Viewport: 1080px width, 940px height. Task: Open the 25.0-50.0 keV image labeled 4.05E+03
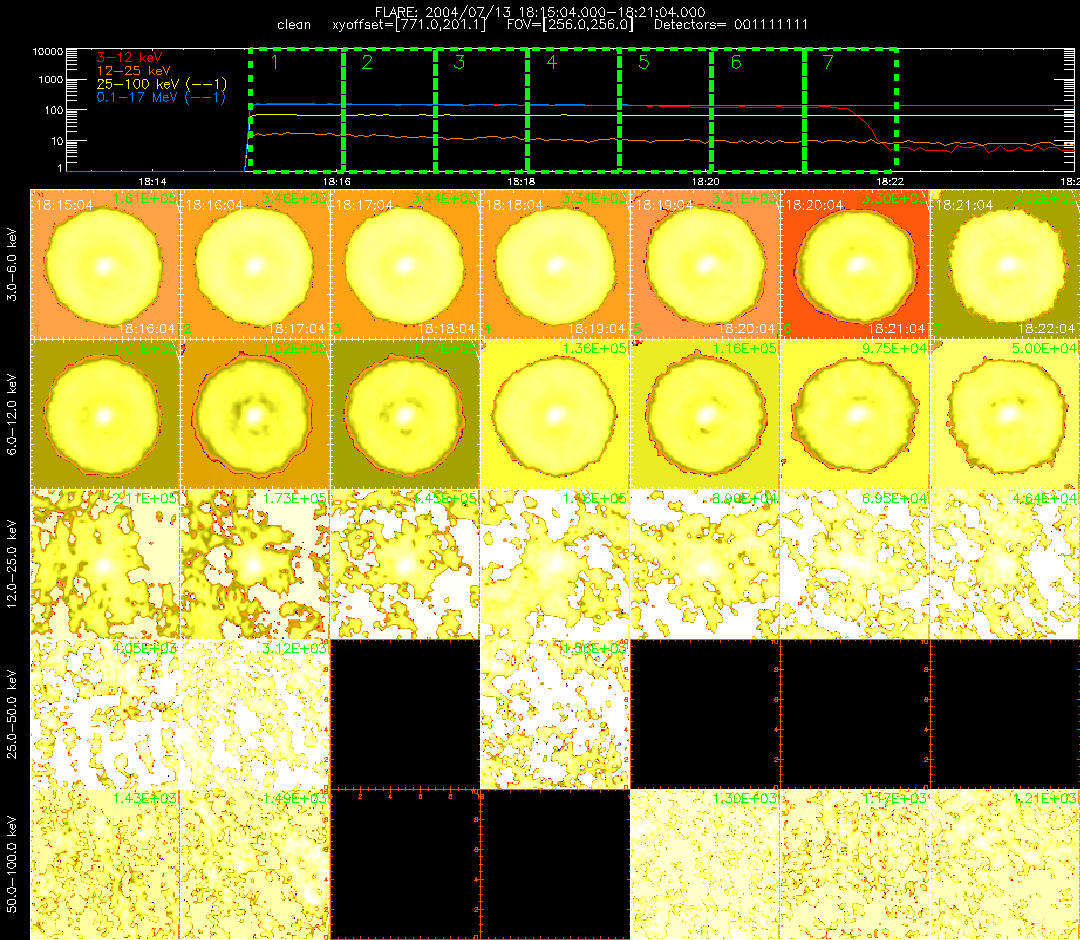(105, 715)
